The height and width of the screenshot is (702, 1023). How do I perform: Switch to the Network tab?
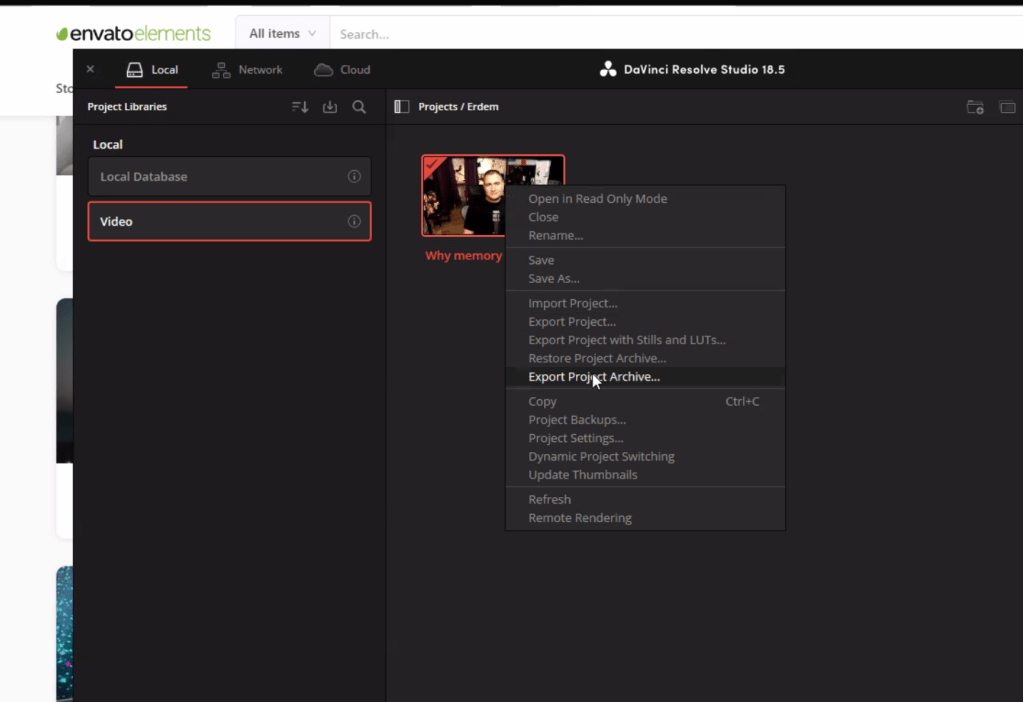coord(247,70)
